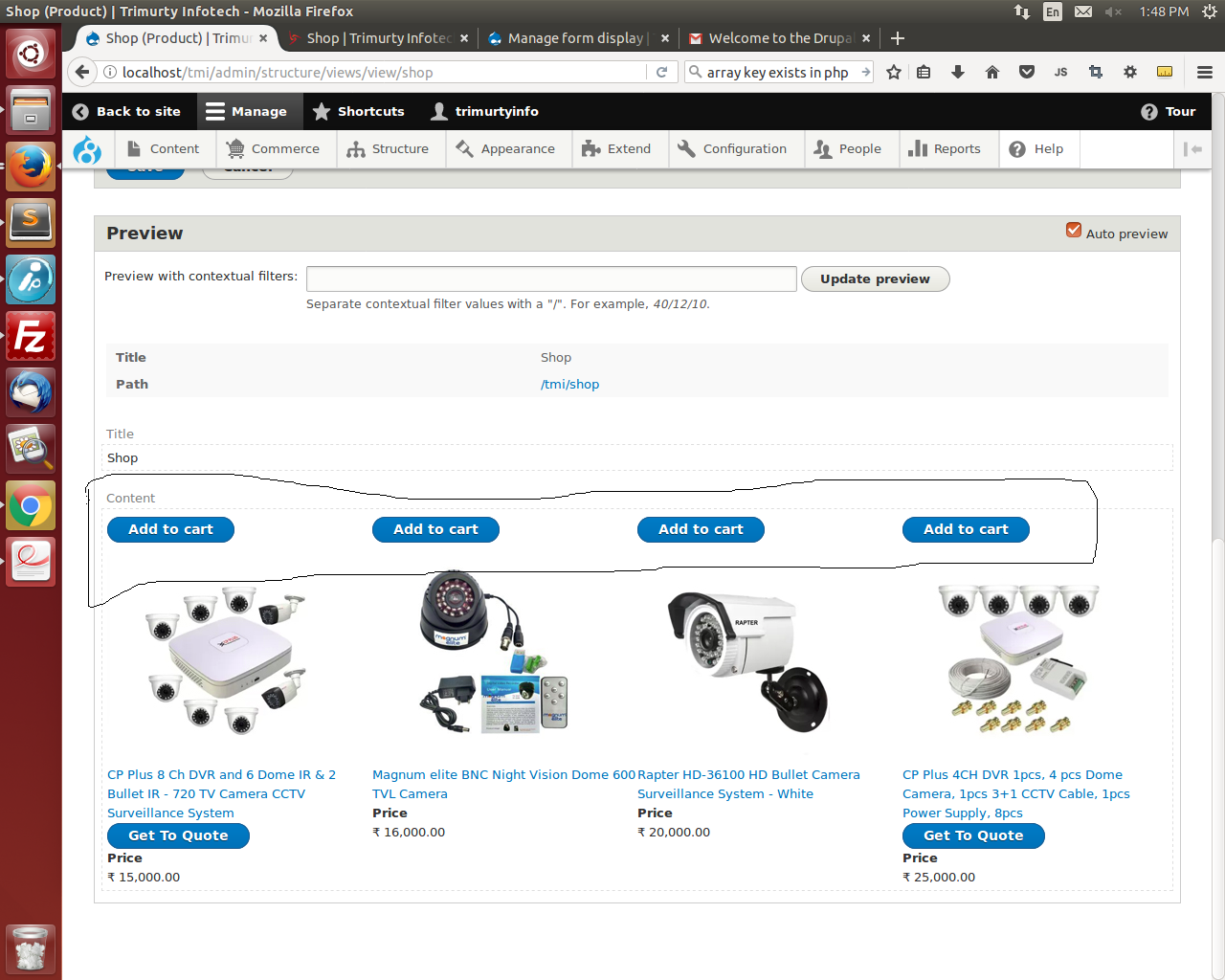This screenshot has width=1225, height=980.
Task: Open Reports using the bar-chart icon
Action: pyautogui.click(x=919, y=148)
